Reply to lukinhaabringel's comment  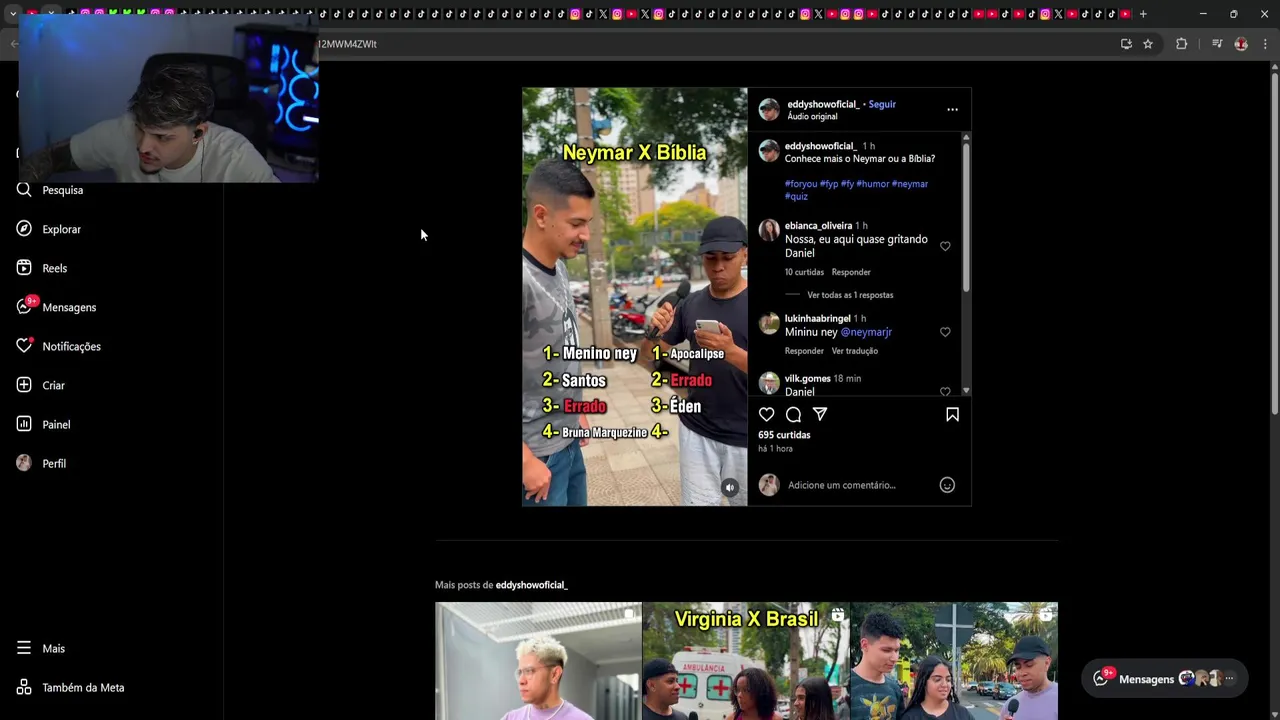(804, 351)
